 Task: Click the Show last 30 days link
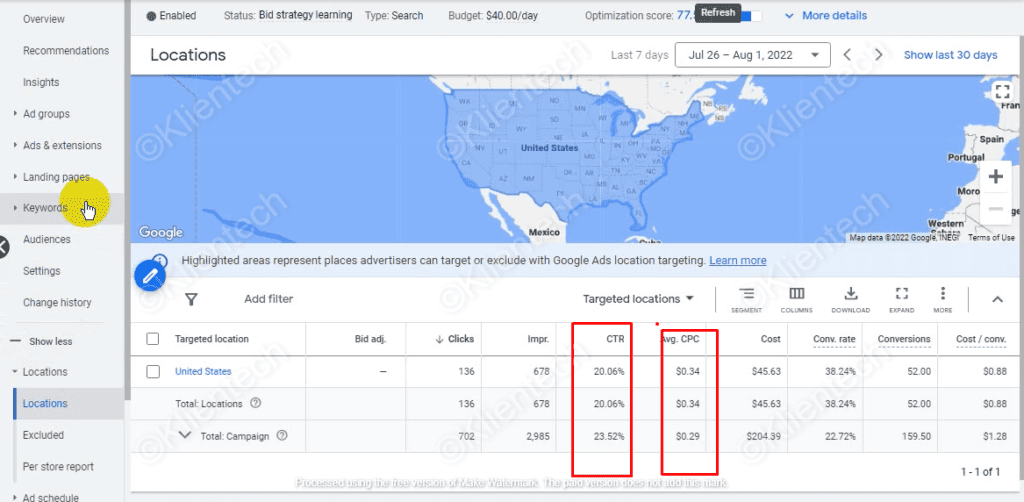(950, 55)
